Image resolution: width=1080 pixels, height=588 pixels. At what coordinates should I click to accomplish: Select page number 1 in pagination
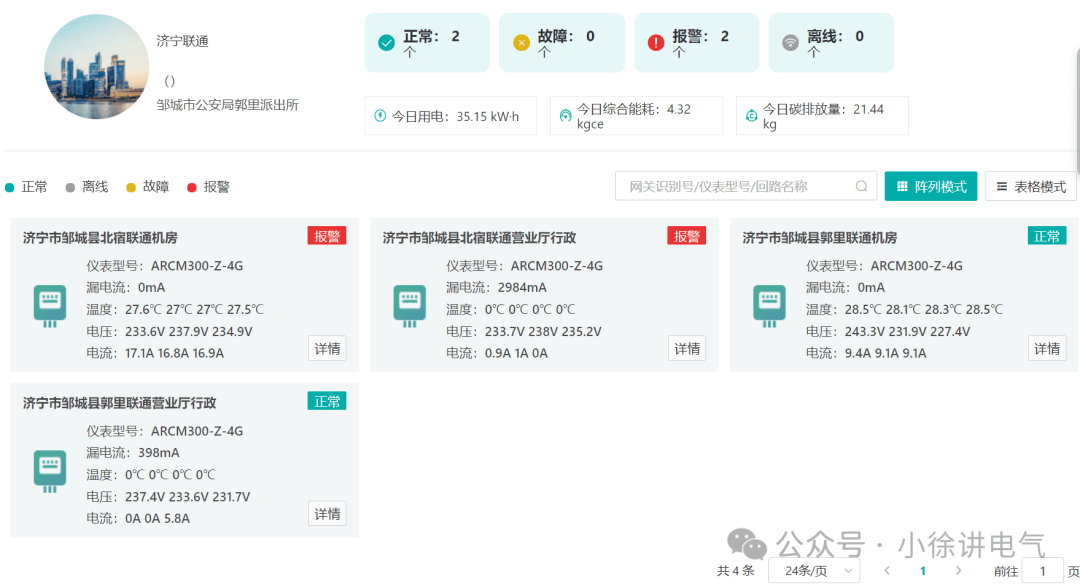click(923, 571)
